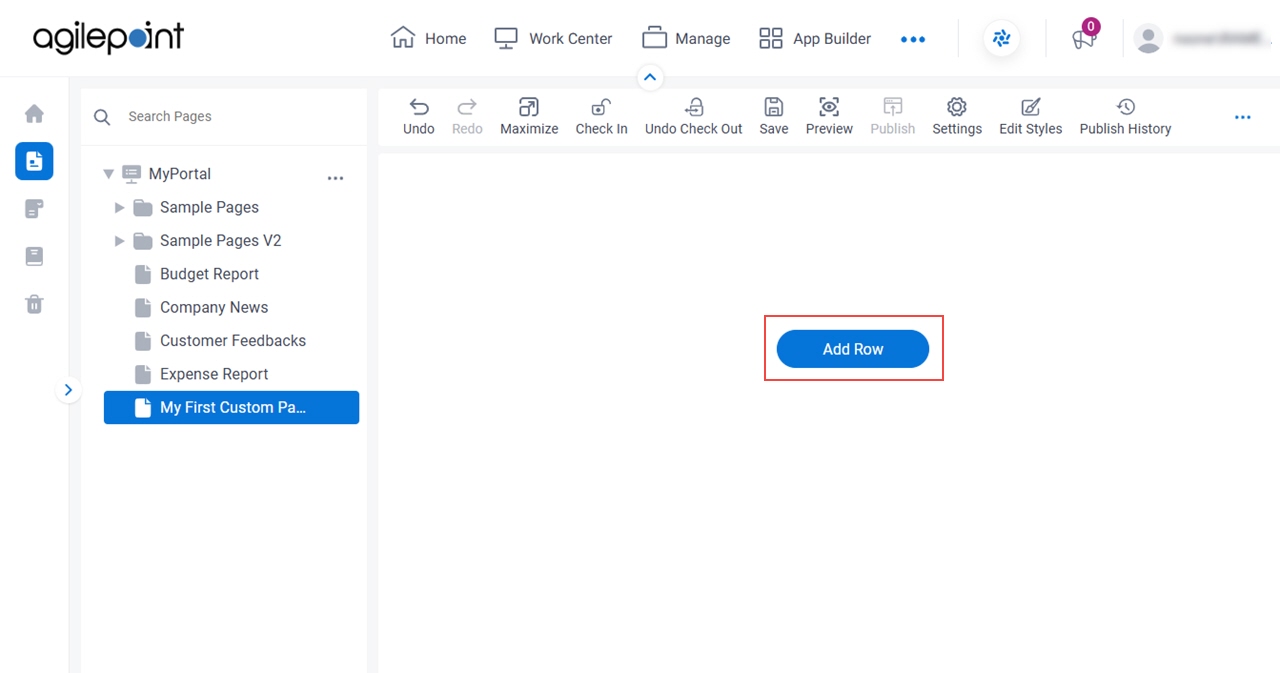Open the Customer Feedbacks page
Screen dimensions: 1280x673
tap(233, 341)
